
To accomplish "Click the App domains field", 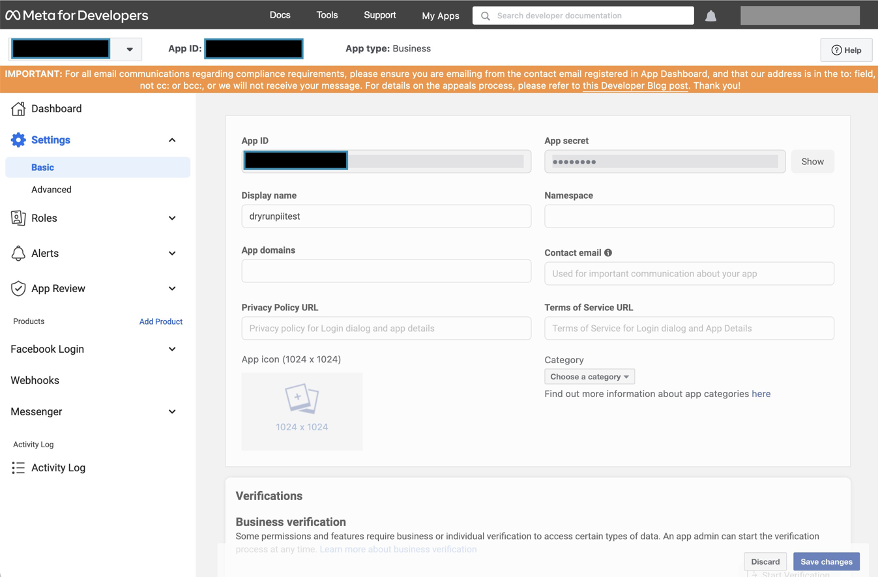I will click(386, 271).
